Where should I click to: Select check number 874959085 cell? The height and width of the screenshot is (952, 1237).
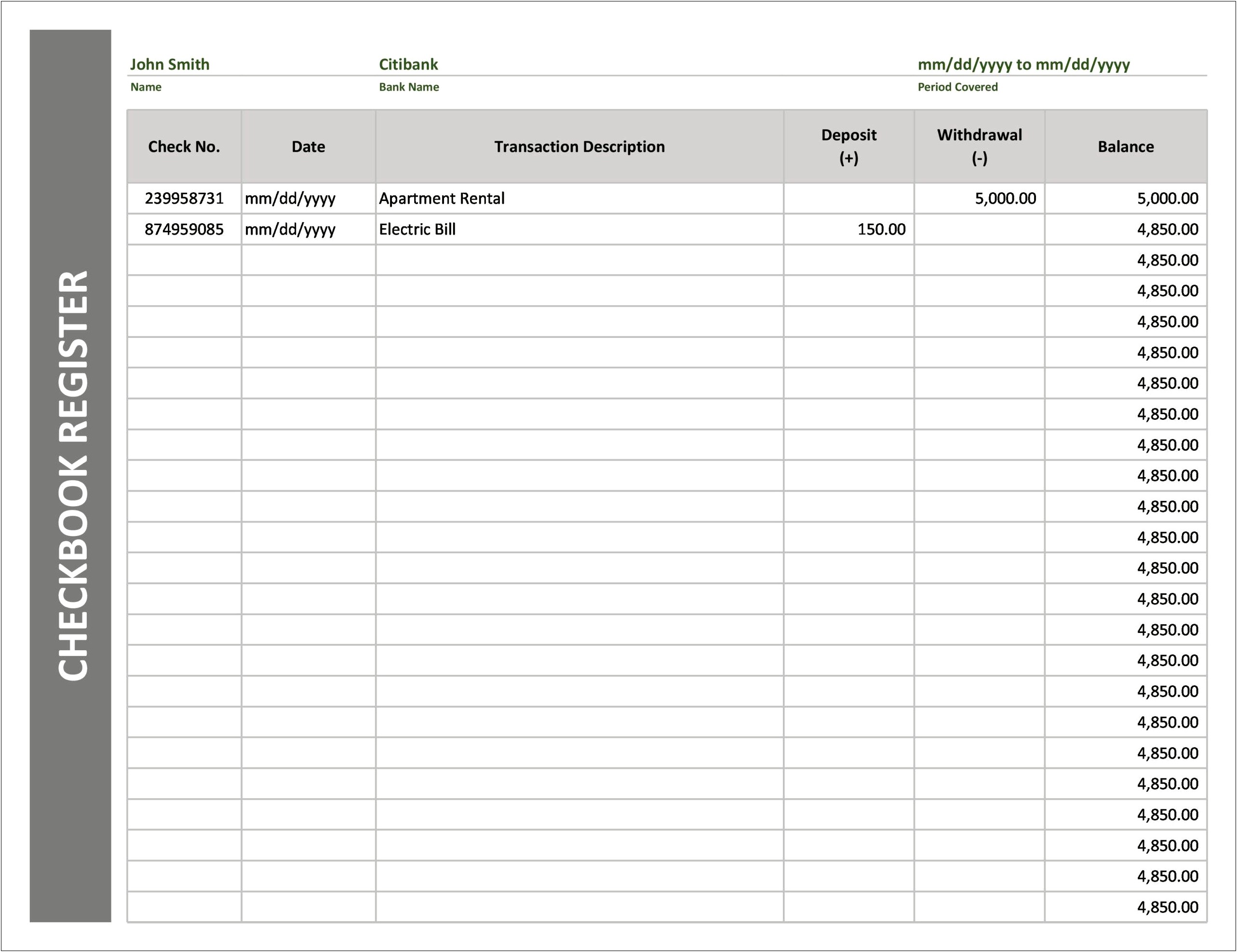(x=184, y=229)
